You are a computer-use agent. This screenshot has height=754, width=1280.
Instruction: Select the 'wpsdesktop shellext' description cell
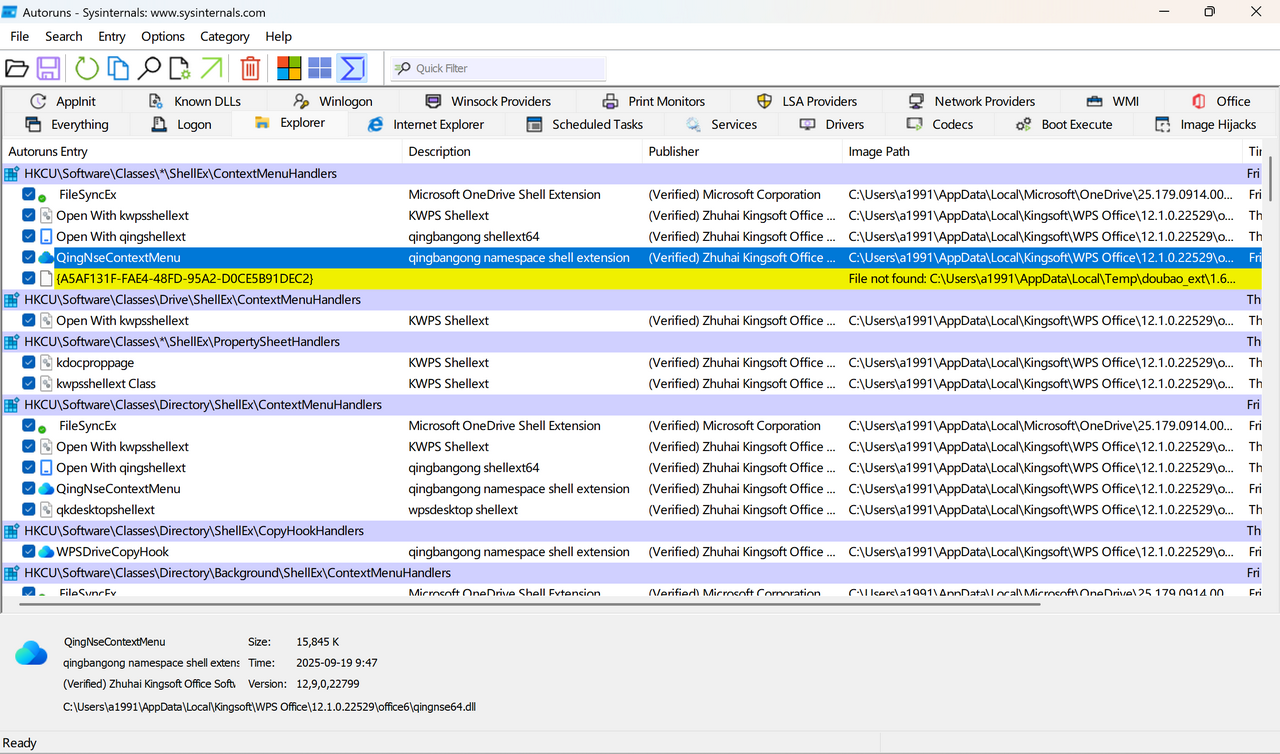[x=463, y=510]
